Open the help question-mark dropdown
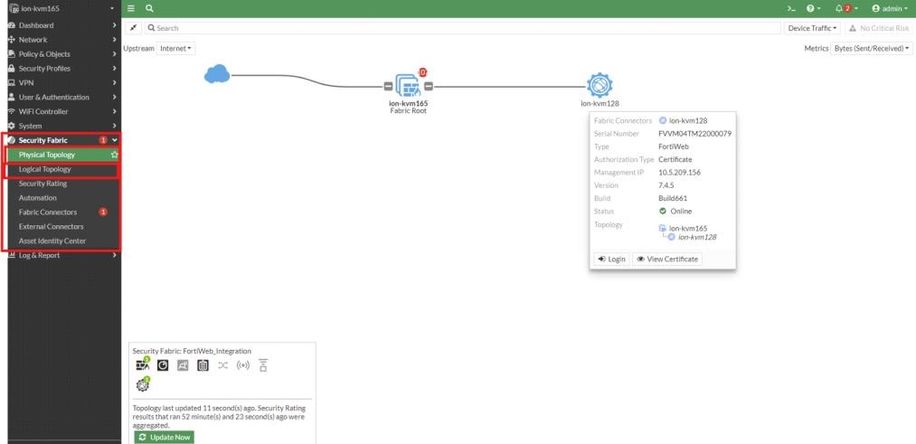The image size is (916, 444). click(813, 9)
